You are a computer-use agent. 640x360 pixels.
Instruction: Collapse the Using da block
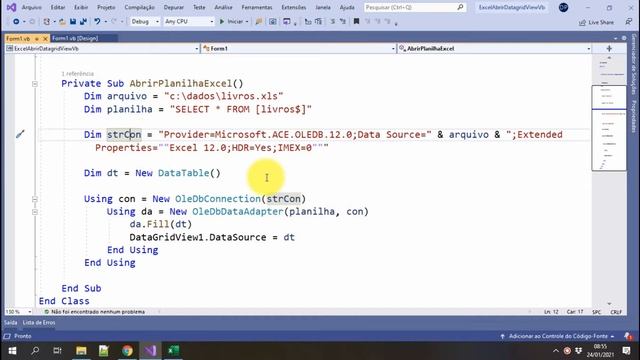[x=35, y=212]
